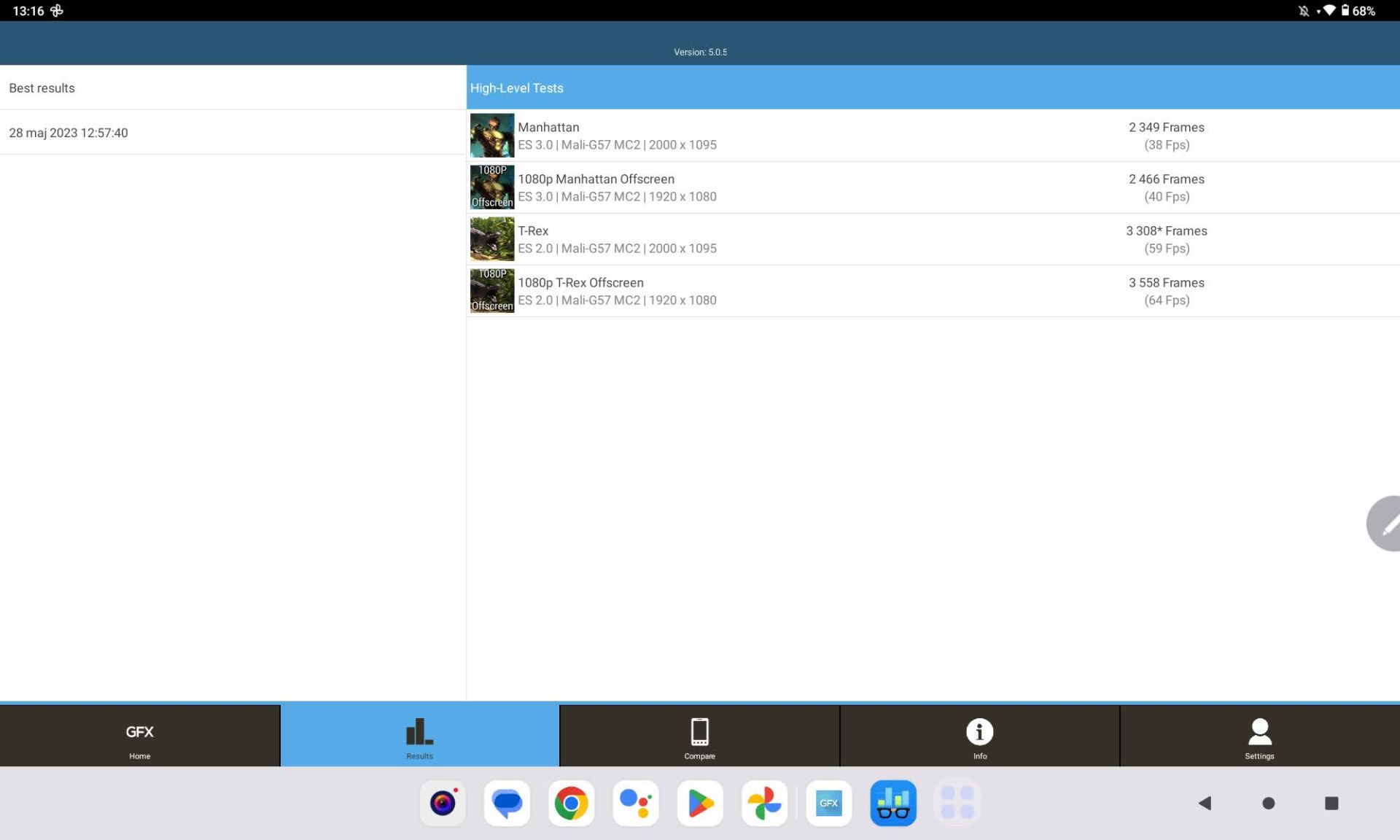
Task: Open Google Assistant from the dock
Action: [635, 803]
